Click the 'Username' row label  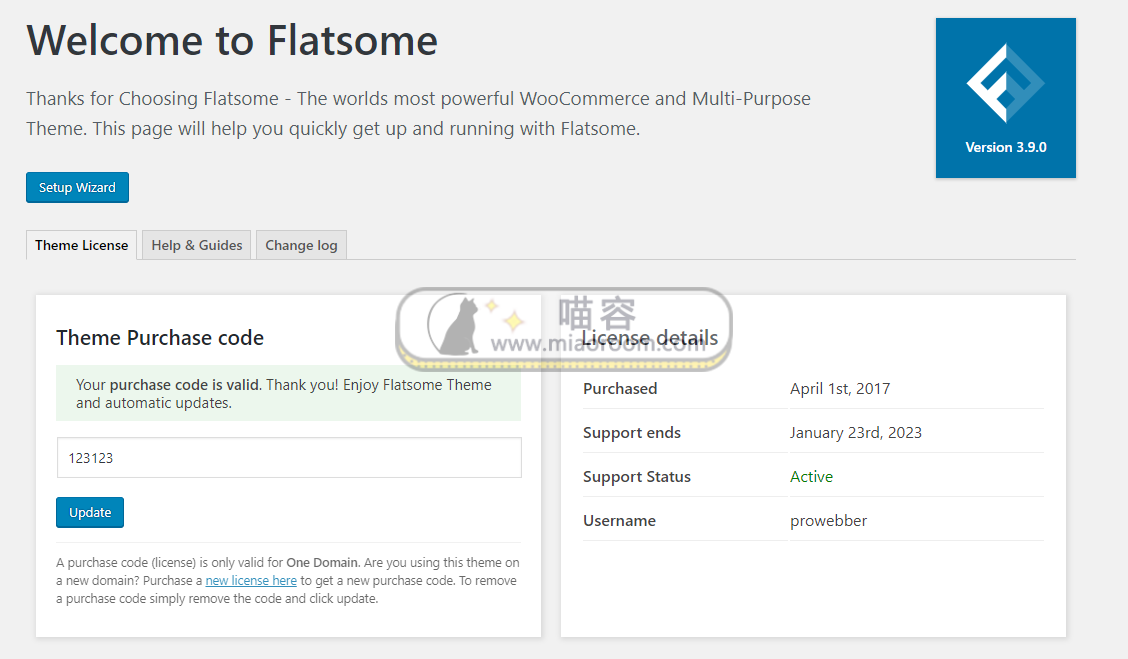619,521
